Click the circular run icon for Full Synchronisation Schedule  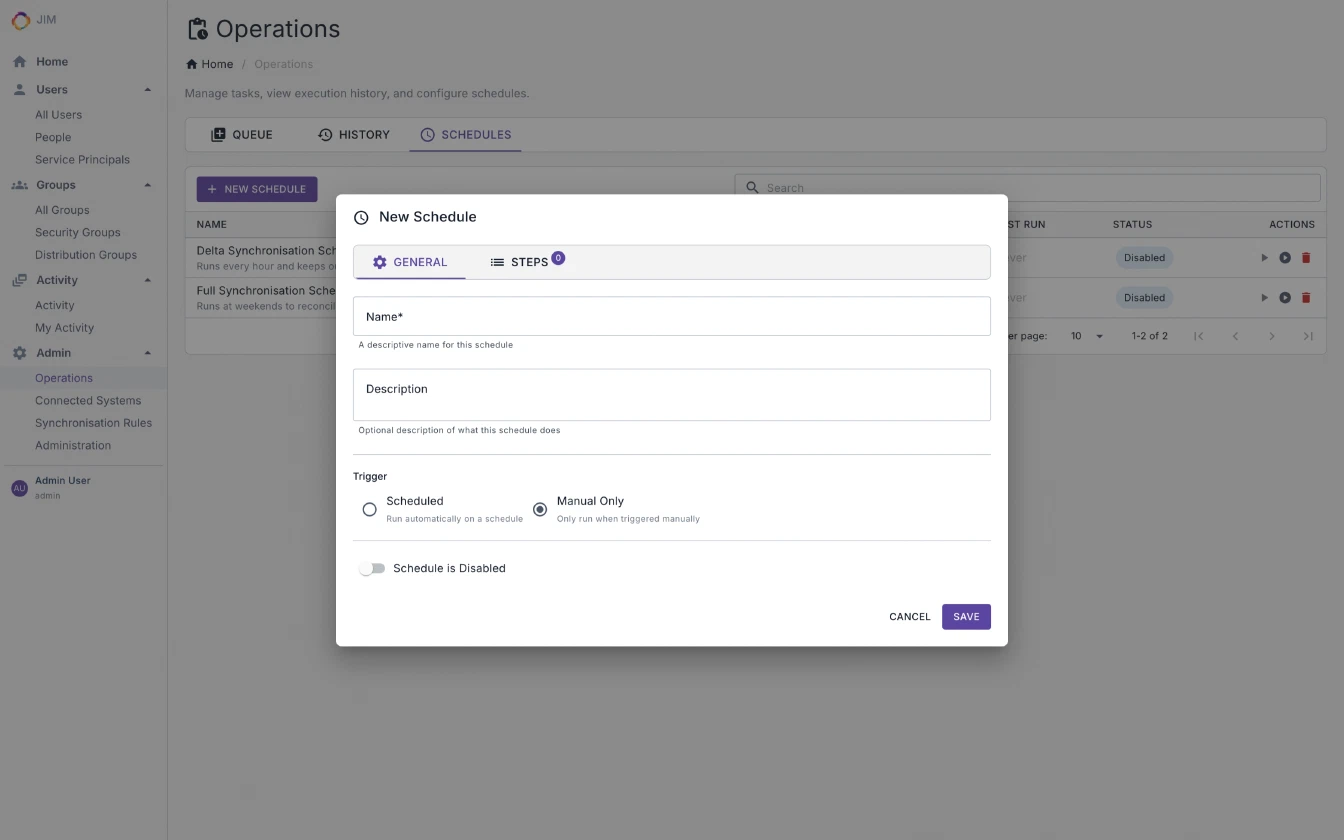[1285, 297]
